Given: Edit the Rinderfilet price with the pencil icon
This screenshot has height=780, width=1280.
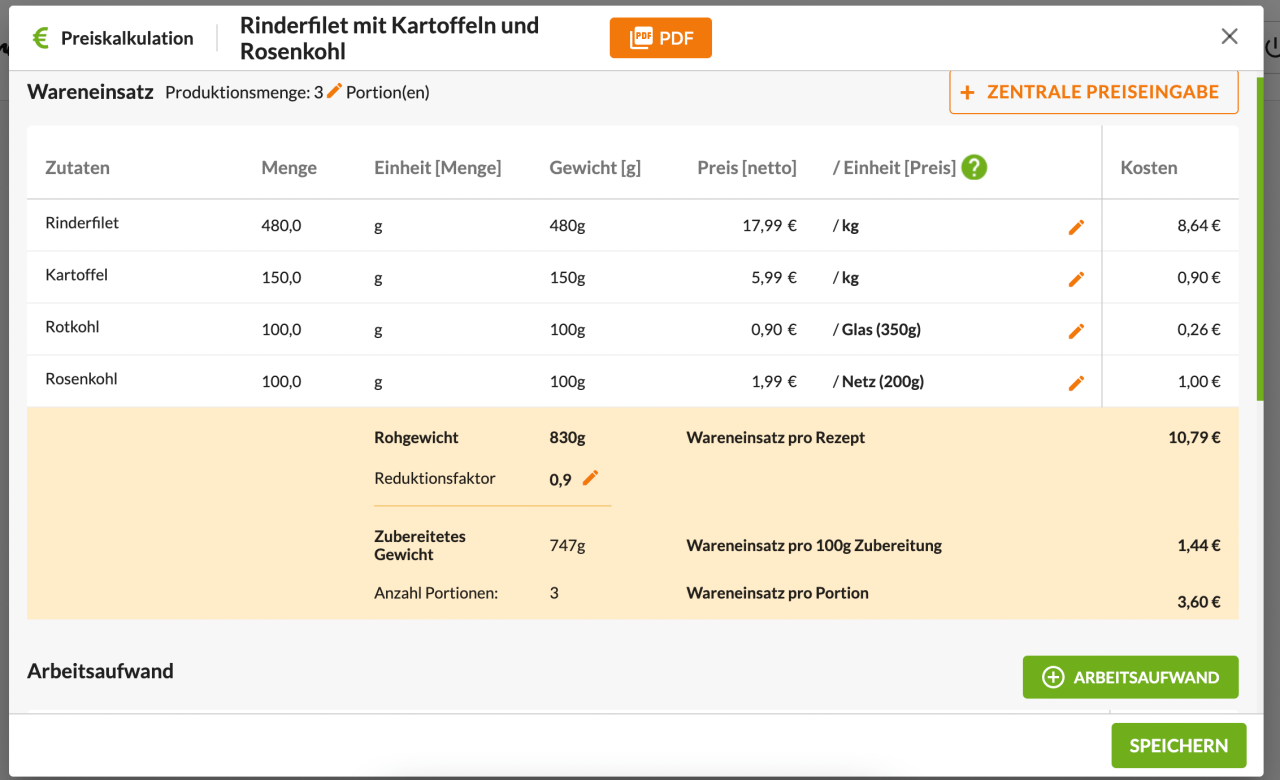Looking at the screenshot, I should coord(1076,227).
